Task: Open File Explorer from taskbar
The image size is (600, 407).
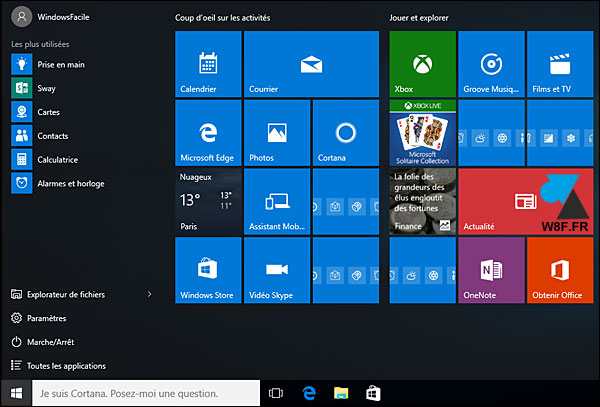Action: pyautogui.click(x=341, y=393)
